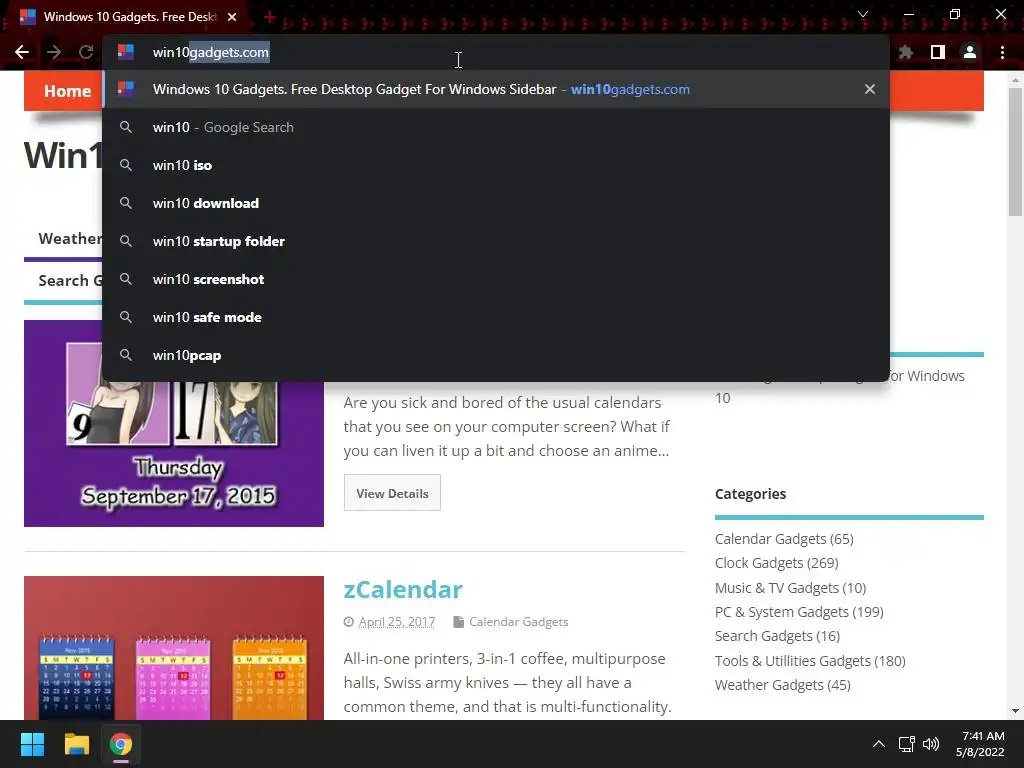Screen dimensions: 1024x768
Task: Go forward with the arrow button
Action: coord(54,52)
